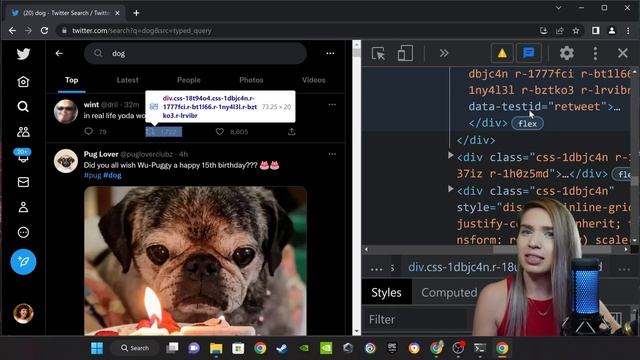
Task: Select div.css-1dbjc4n breadcrumb in DevTools
Action: (464, 267)
